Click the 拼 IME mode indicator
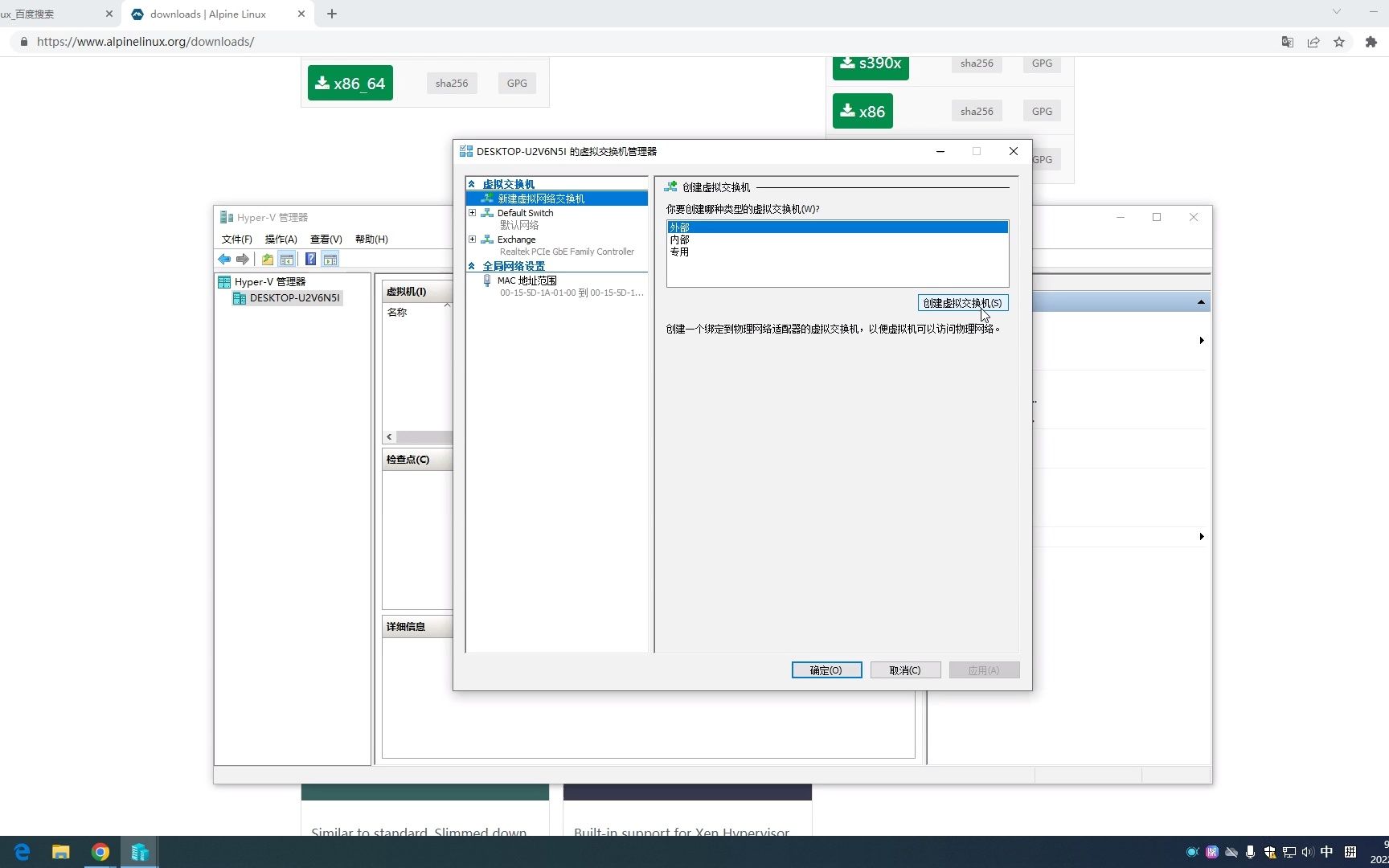1389x868 pixels. pyautogui.click(x=1350, y=852)
